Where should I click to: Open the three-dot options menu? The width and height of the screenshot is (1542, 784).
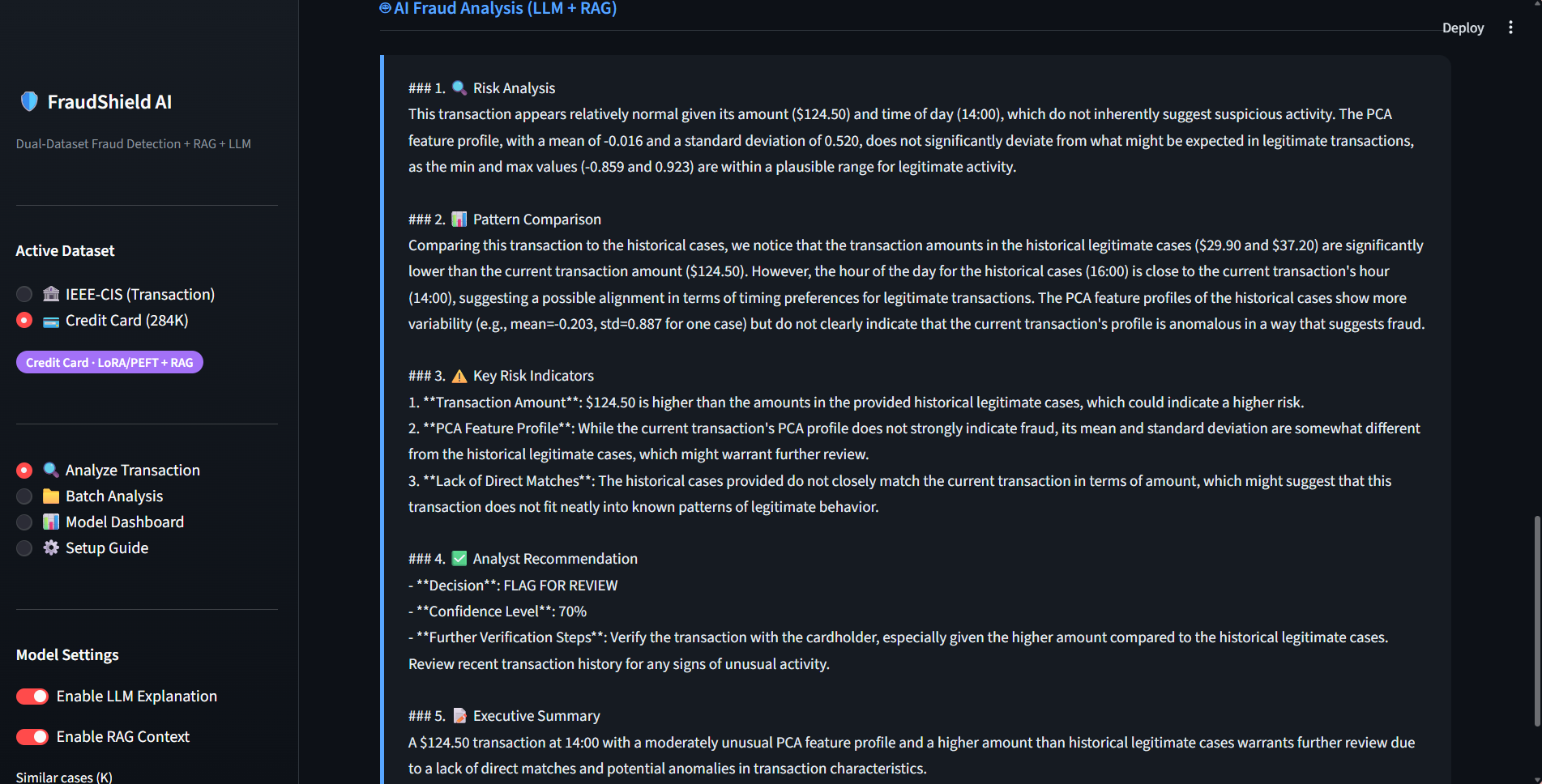[1510, 27]
